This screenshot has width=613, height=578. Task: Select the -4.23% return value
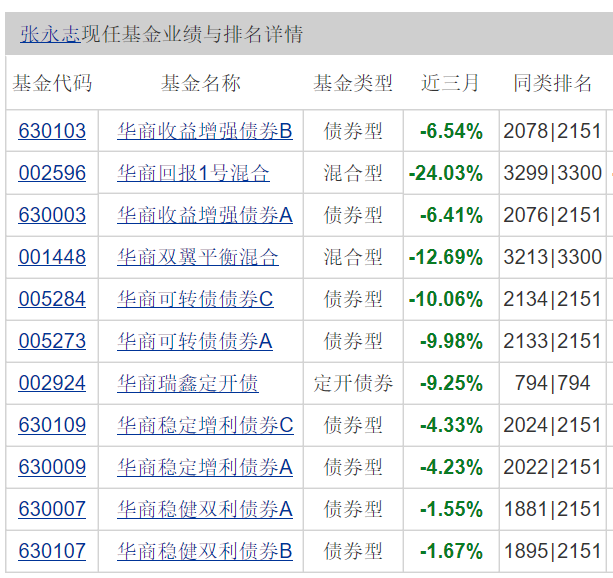(x=452, y=467)
